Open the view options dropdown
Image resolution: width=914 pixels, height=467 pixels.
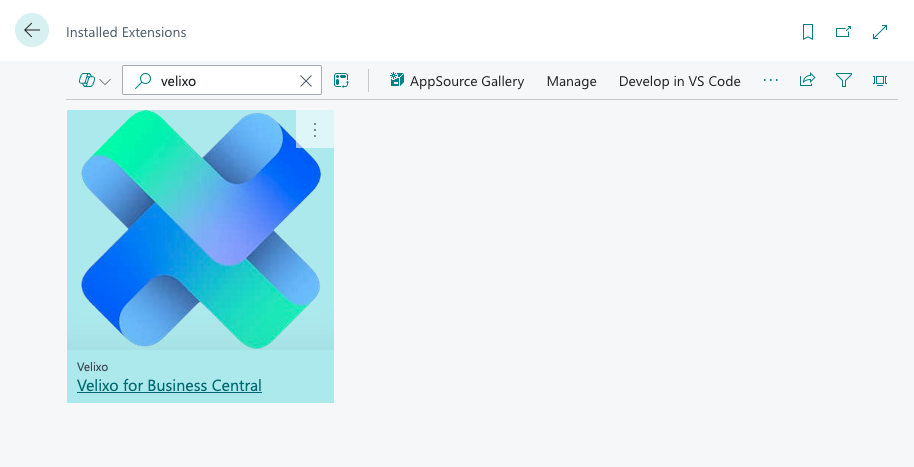point(94,81)
